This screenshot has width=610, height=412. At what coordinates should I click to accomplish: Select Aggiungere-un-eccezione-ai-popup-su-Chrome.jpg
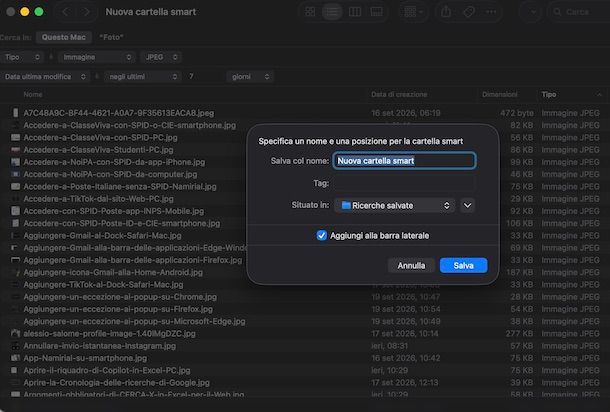click(x=120, y=297)
